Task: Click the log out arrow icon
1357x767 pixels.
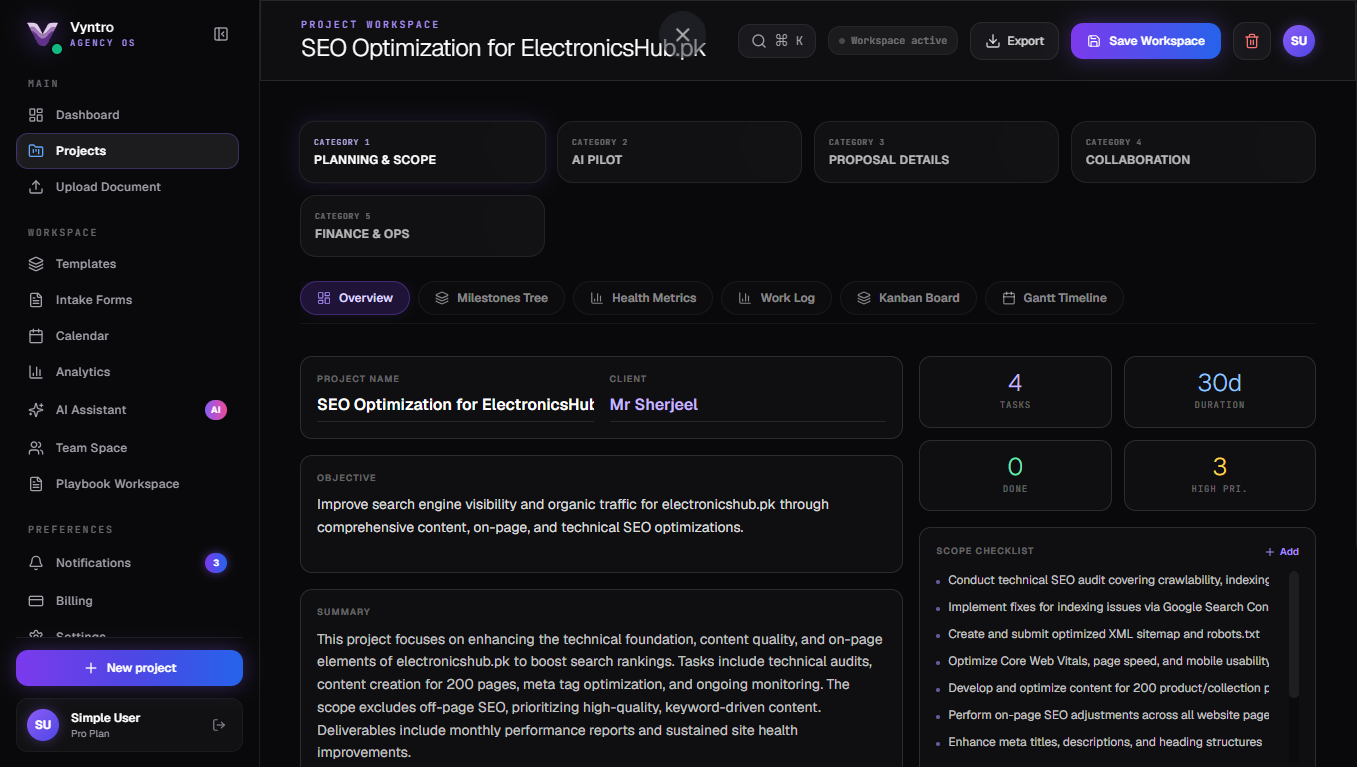Action: point(219,725)
